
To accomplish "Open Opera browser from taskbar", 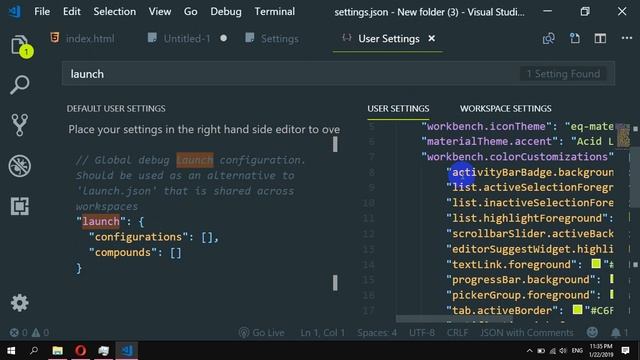I will click(x=80, y=351).
